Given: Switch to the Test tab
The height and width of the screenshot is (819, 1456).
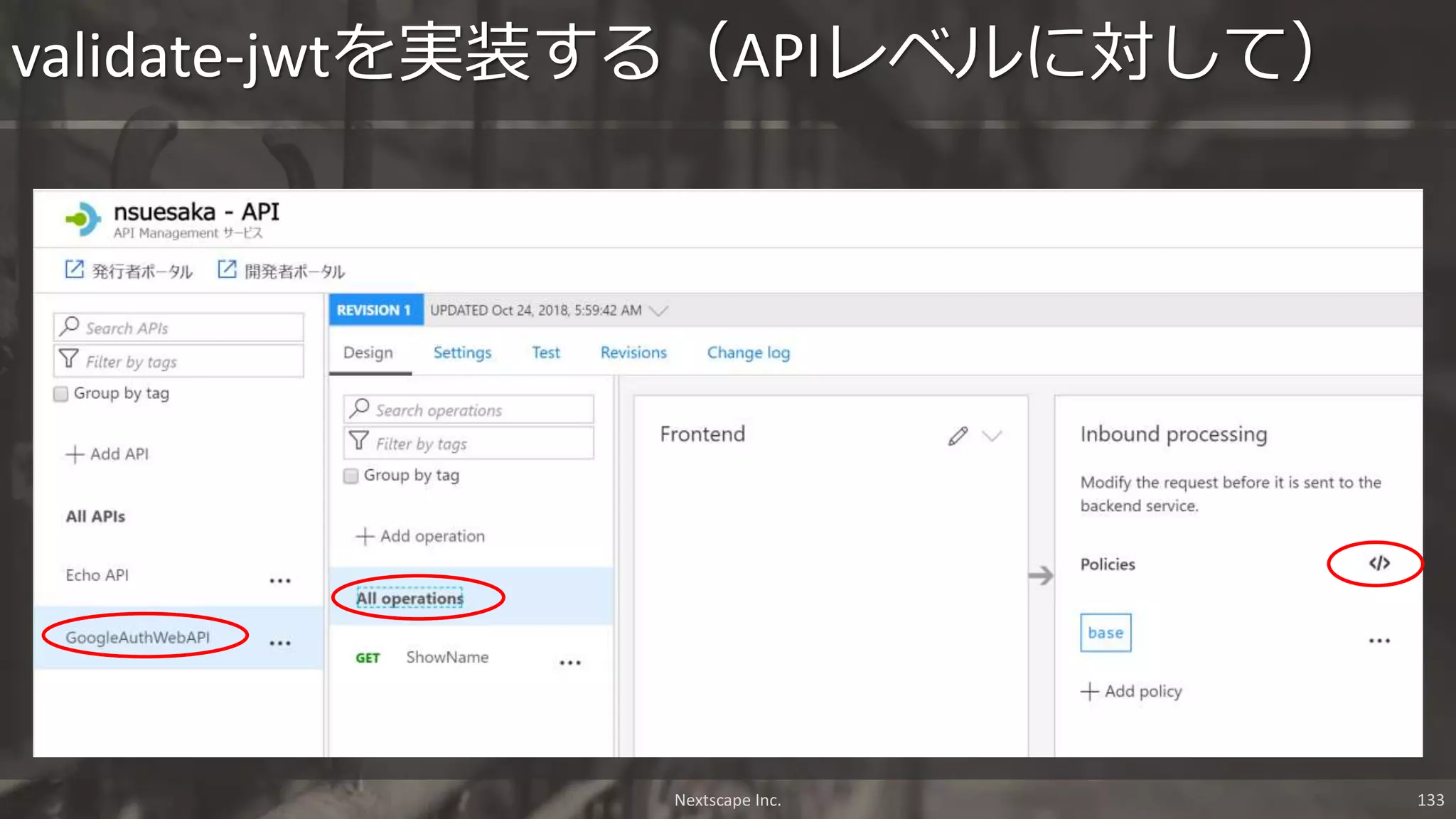Looking at the screenshot, I should [546, 353].
